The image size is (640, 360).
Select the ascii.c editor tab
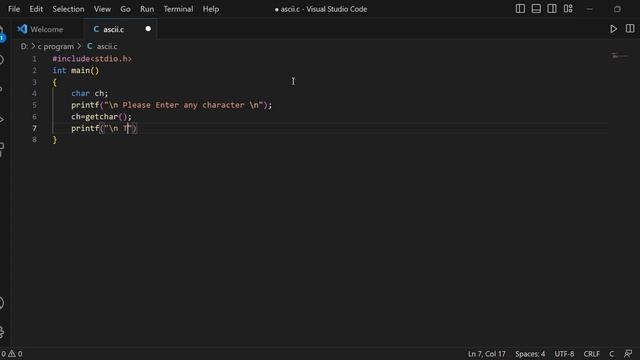(120, 29)
